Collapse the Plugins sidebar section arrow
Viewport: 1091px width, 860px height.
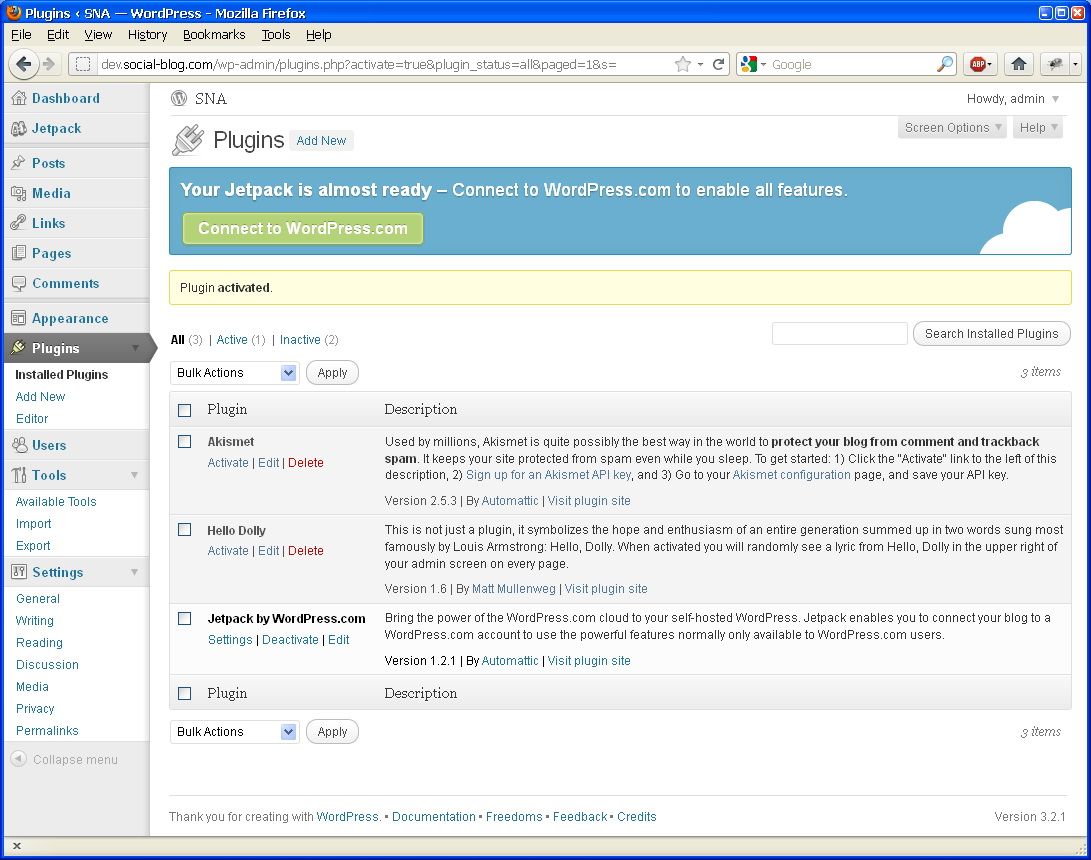point(135,348)
